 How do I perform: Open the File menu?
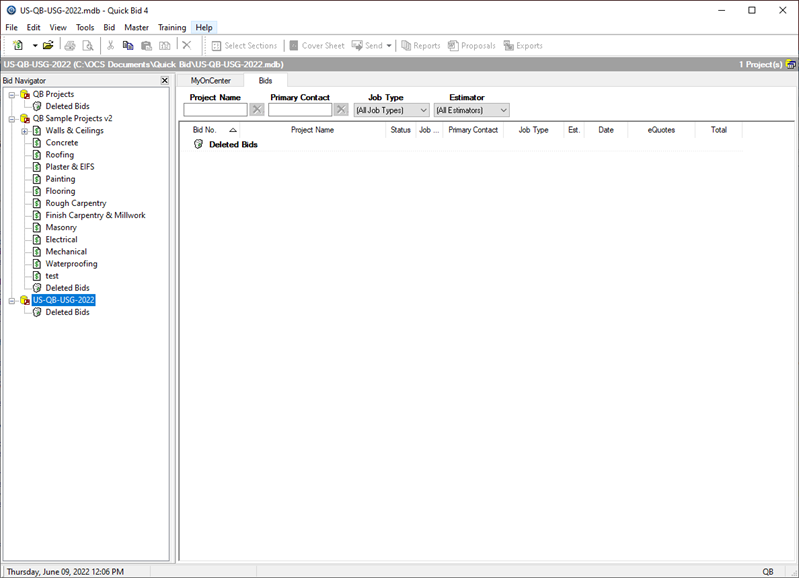pyautogui.click(x=11, y=28)
